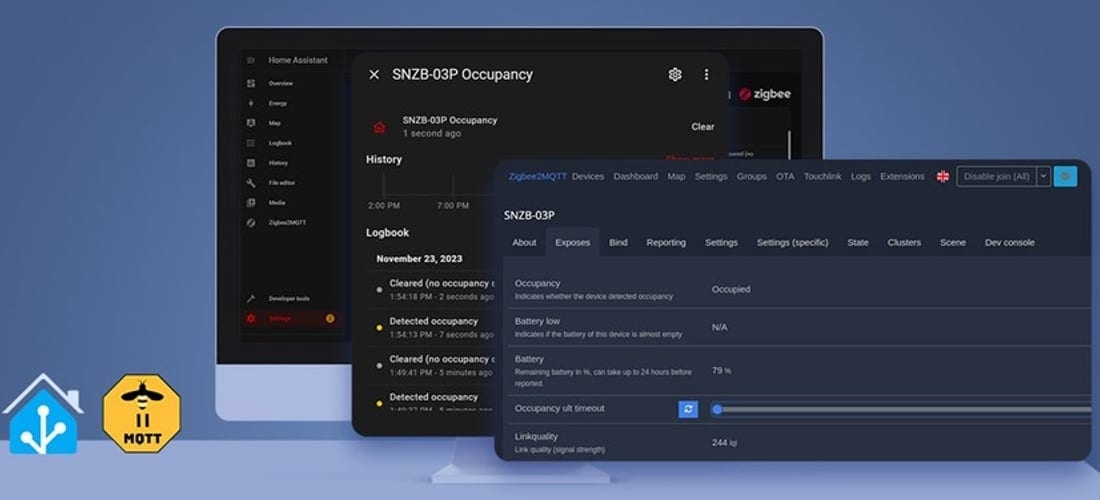The height and width of the screenshot is (500, 1100).
Task: Open the occupancy entity settings gear icon
Action: pyautogui.click(x=675, y=74)
